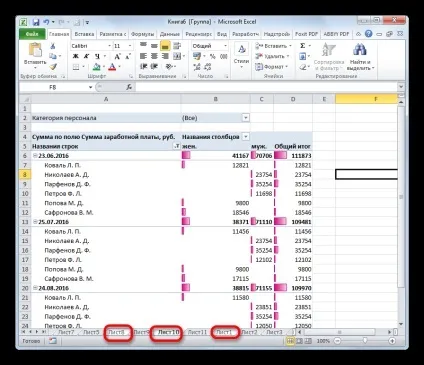Click the Copy icon in clipboard group
This screenshot has width=424, height=365.
tap(53, 56)
